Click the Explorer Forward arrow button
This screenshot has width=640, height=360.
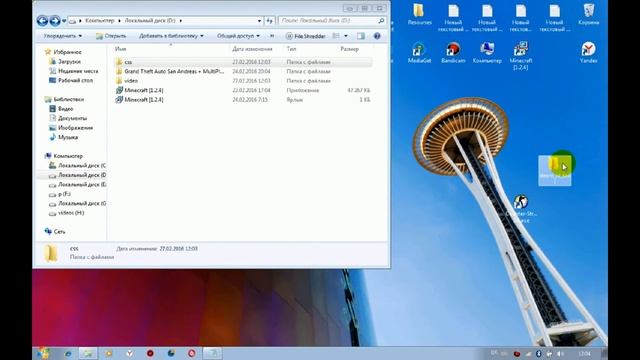click(55, 20)
